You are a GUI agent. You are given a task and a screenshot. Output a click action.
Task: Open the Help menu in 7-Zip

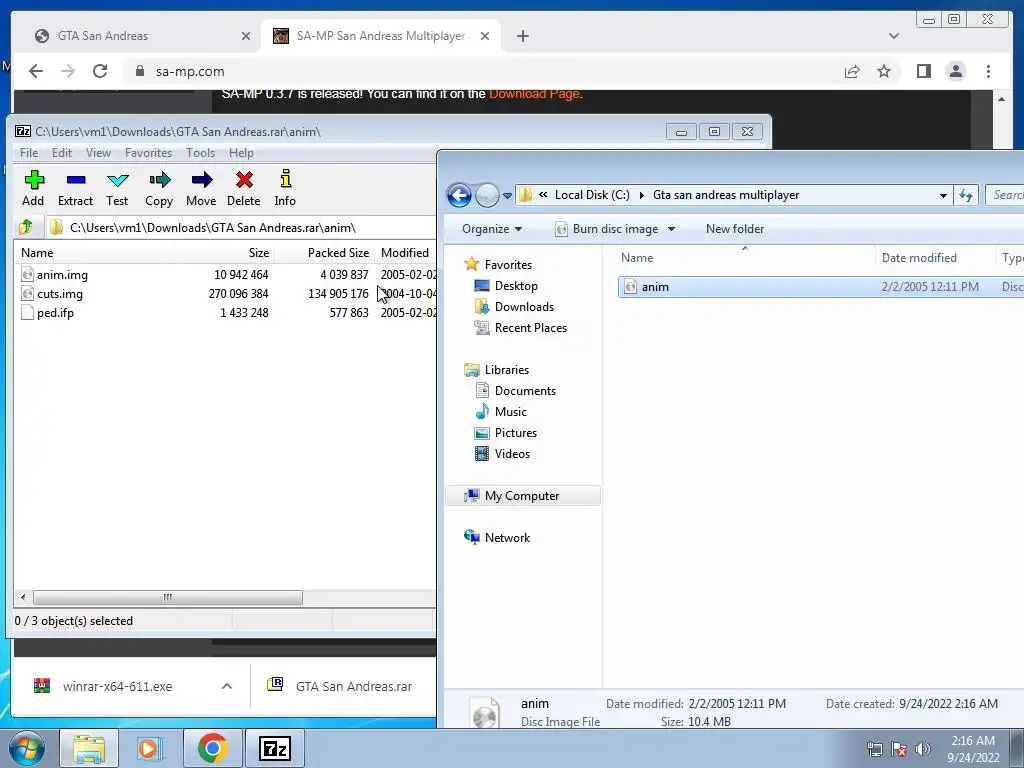coord(241,153)
